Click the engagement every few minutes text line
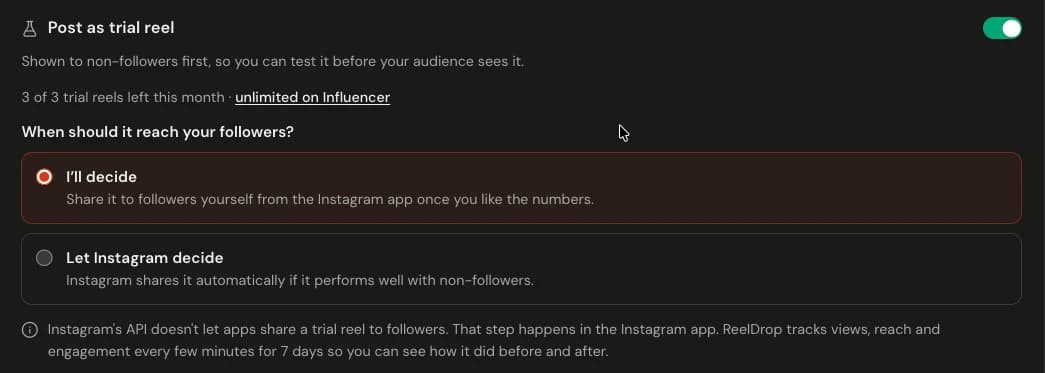This screenshot has width=1045, height=373. point(328,351)
